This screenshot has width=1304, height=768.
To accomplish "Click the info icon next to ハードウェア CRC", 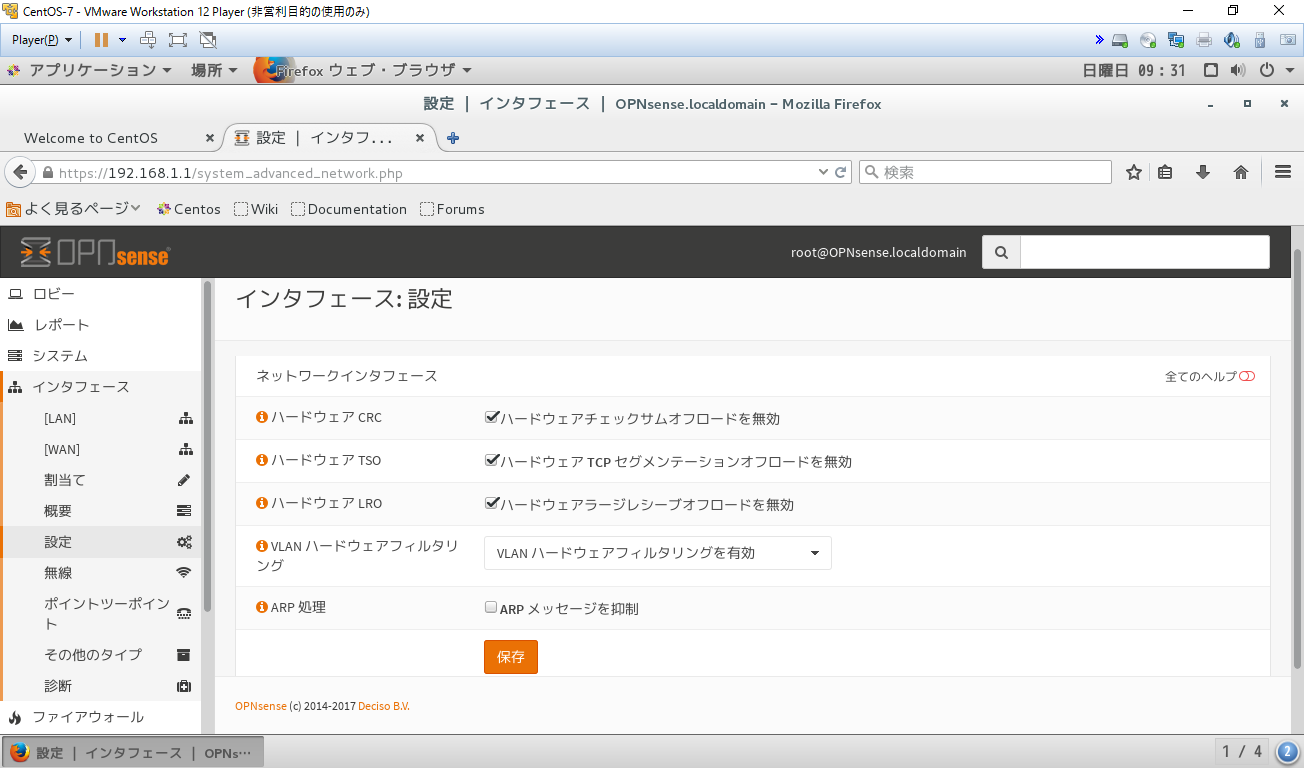I will [261, 416].
